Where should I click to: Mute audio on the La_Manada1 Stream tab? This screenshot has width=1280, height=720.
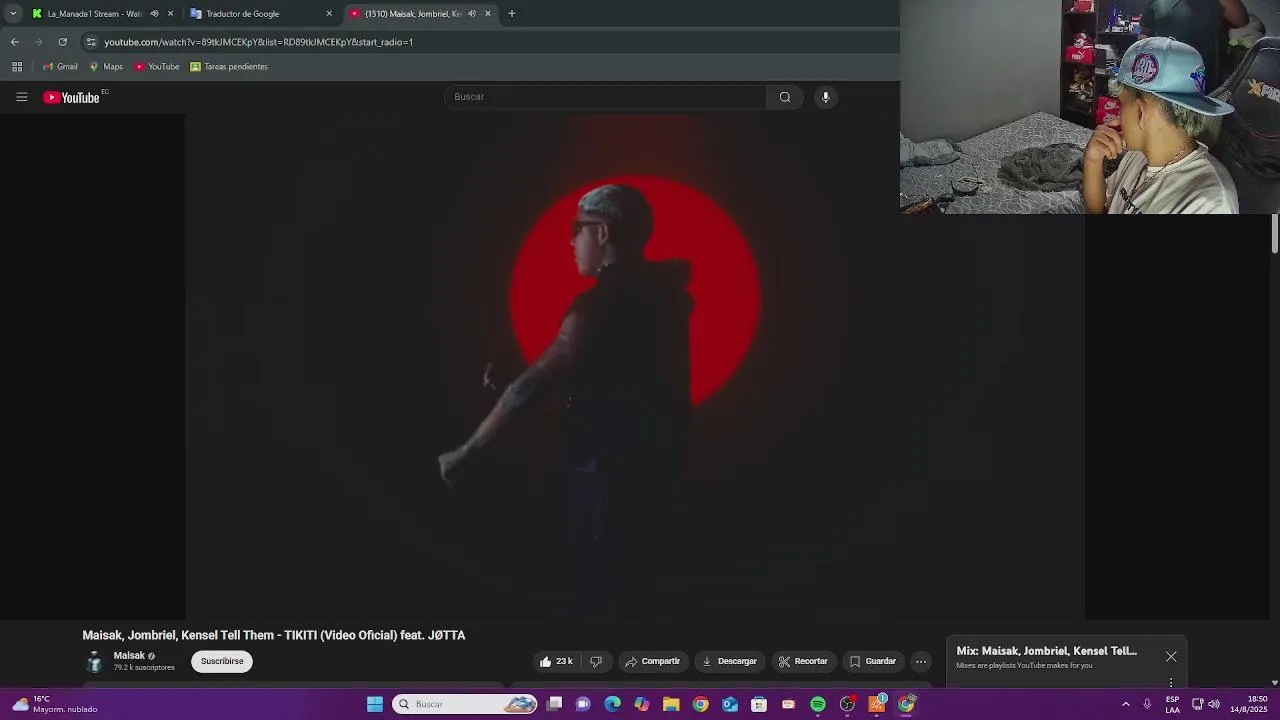(154, 14)
